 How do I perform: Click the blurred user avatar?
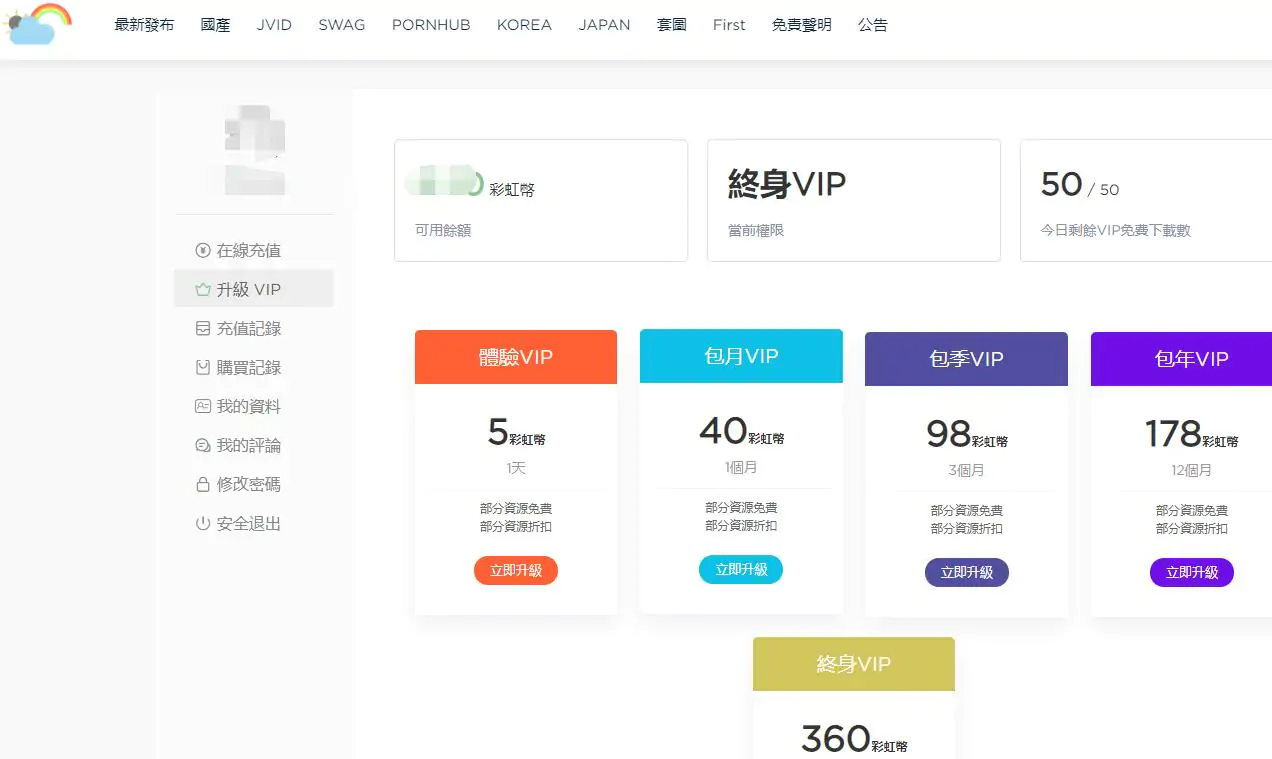(254, 150)
